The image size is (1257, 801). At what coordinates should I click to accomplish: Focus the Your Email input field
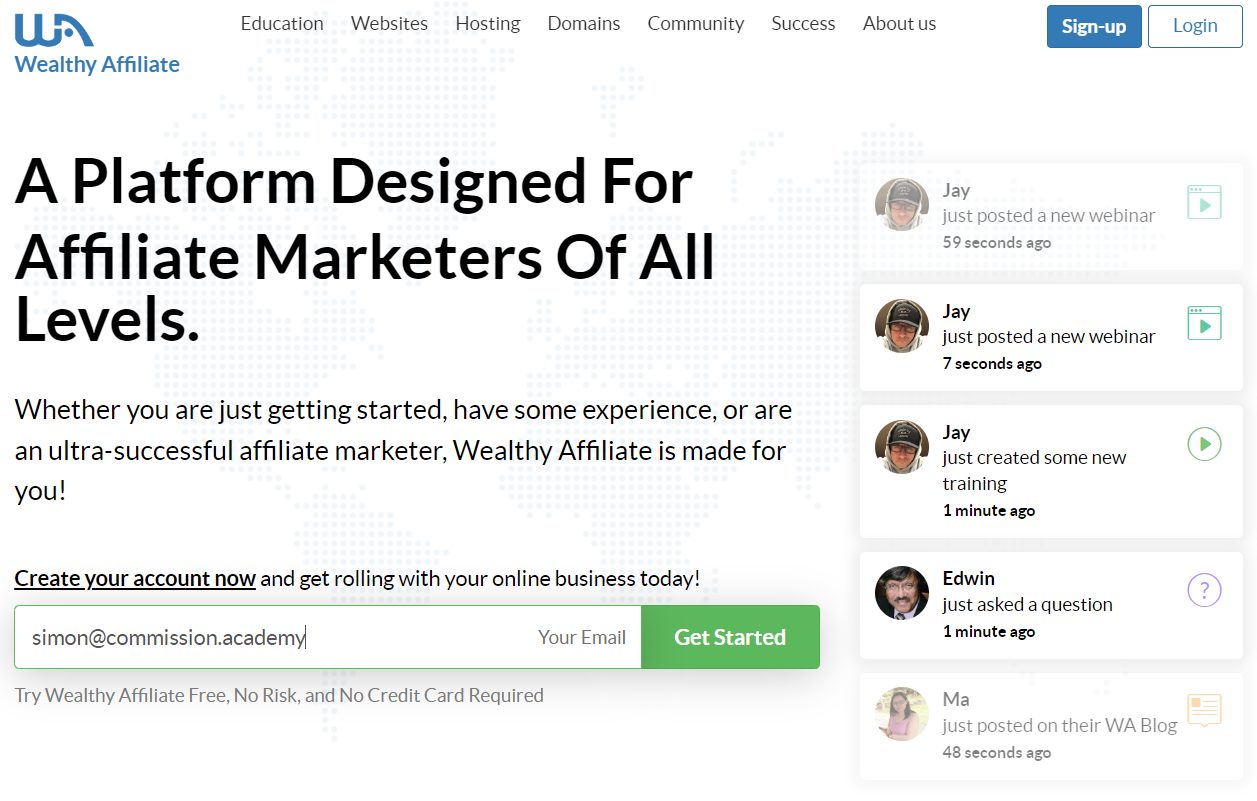pyautogui.click(x=328, y=637)
